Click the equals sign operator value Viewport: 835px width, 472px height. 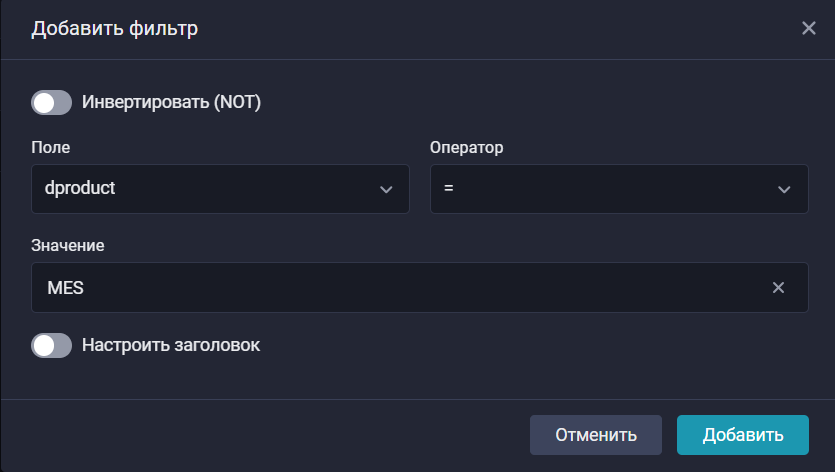(449, 189)
